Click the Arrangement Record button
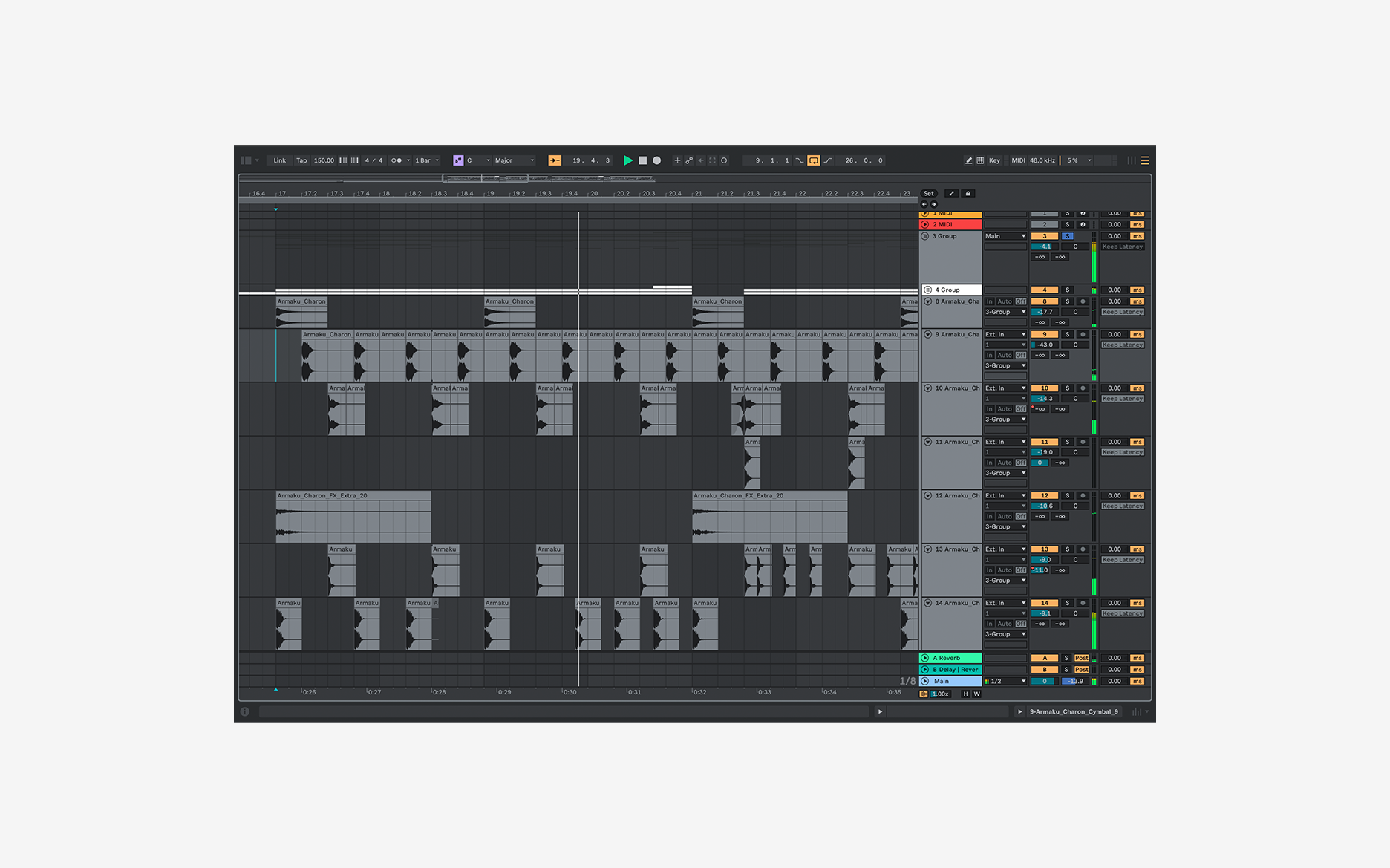Image resolution: width=1390 pixels, height=868 pixels. click(x=656, y=160)
